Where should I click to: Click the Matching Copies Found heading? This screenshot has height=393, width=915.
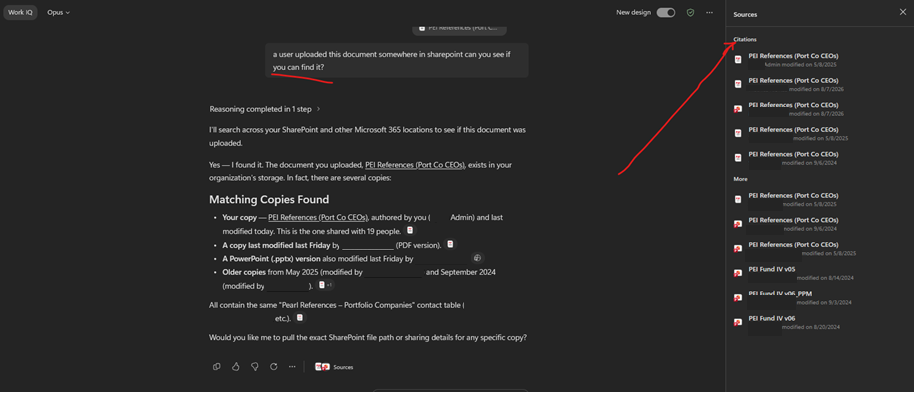click(269, 200)
